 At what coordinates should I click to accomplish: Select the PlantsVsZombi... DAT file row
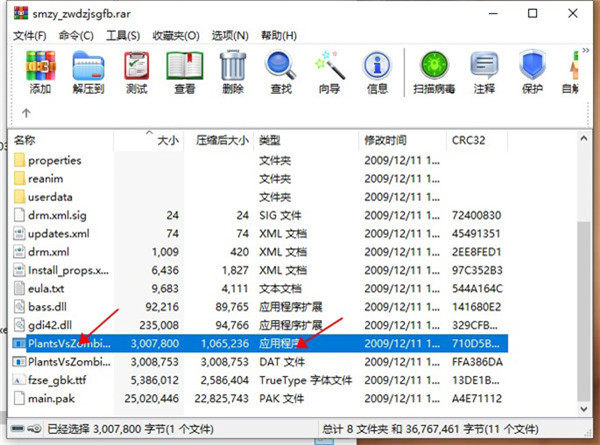coord(259,362)
